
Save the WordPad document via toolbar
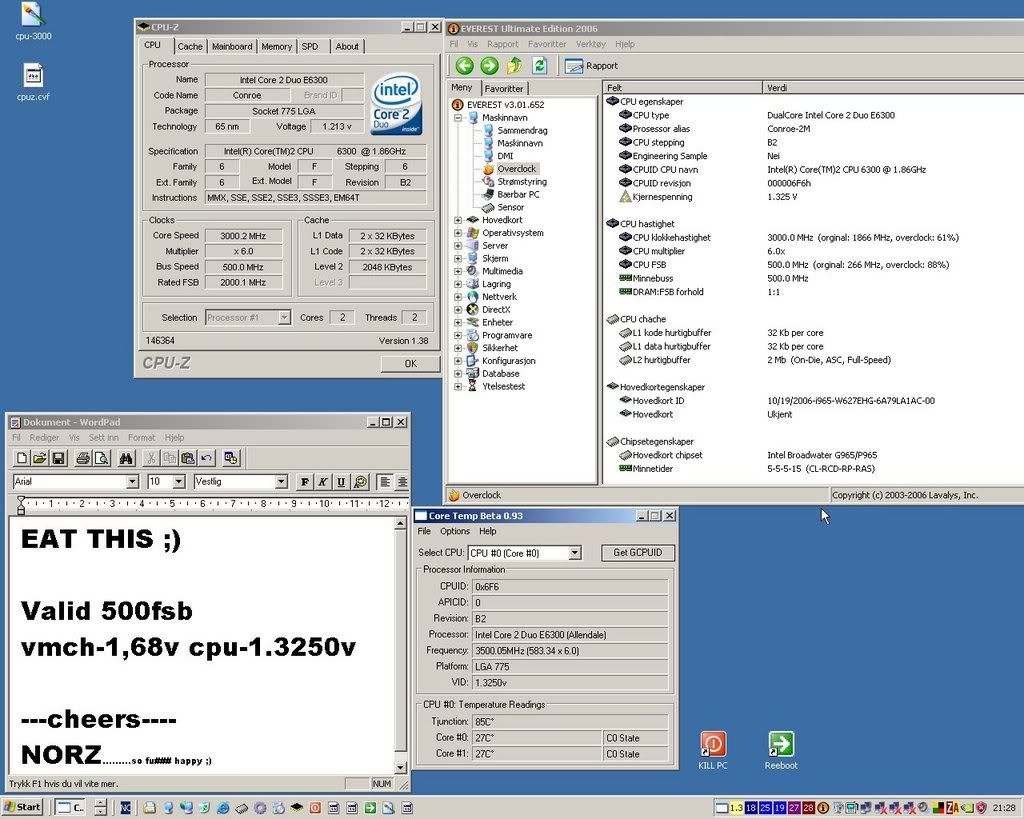pos(59,458)
